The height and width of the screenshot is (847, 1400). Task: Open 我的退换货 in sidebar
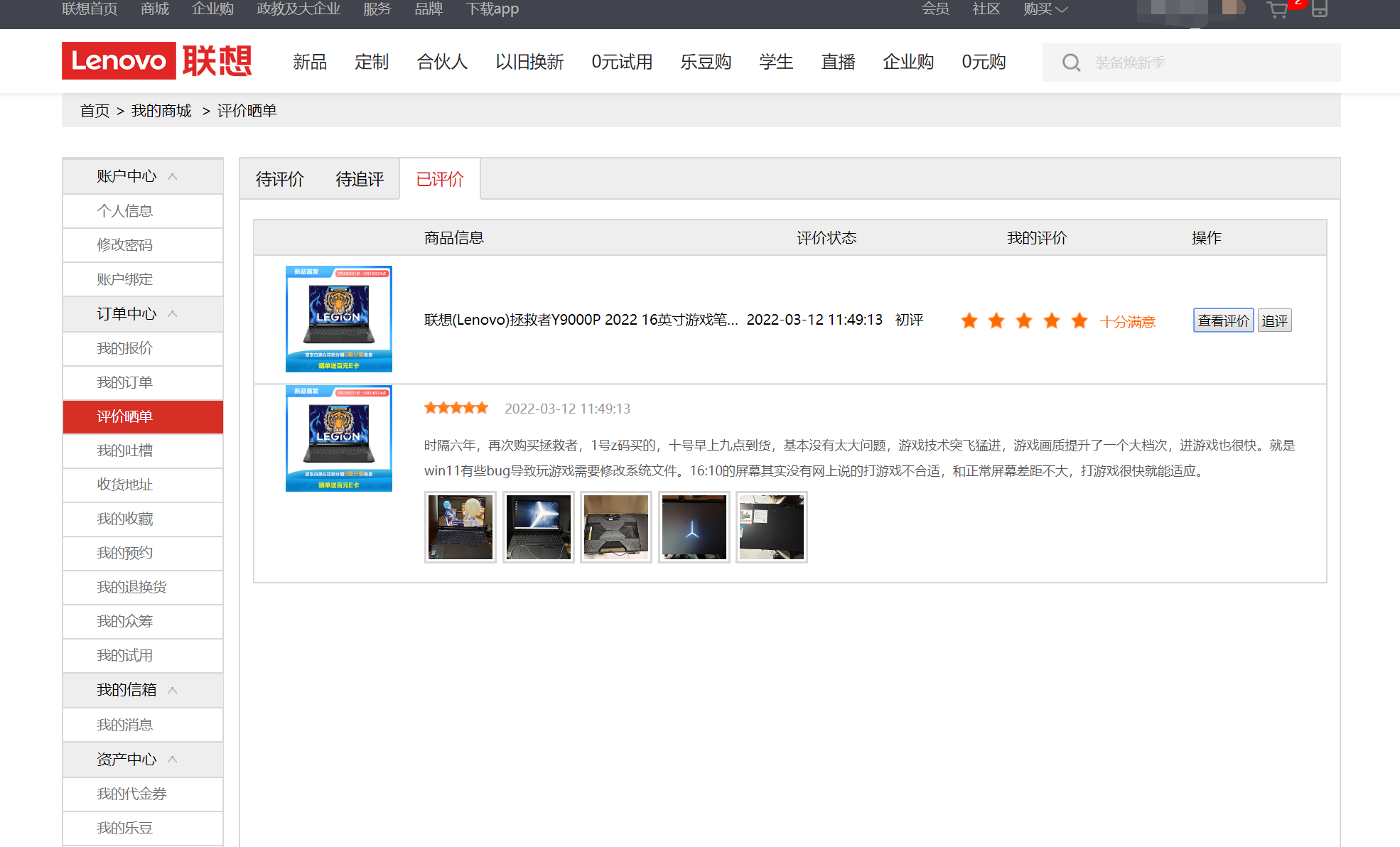tap(143, 587)
